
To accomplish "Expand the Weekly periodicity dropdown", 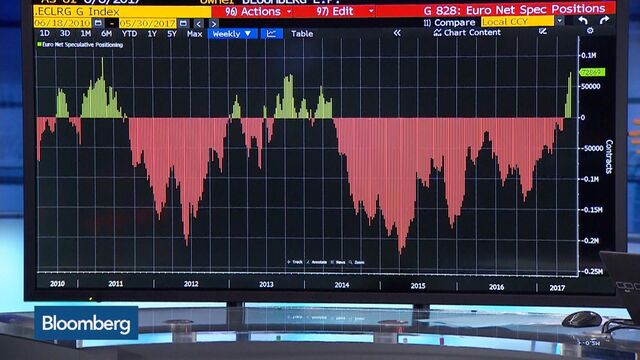I will [232, 34].
